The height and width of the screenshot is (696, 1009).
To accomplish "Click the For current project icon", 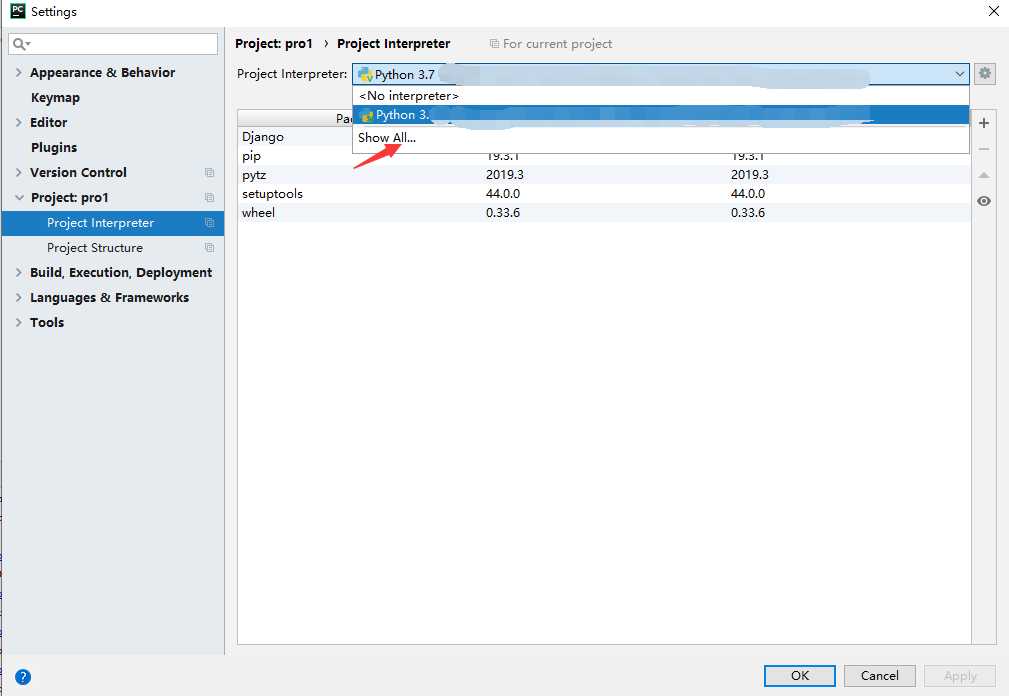I will tap(494, 44).
